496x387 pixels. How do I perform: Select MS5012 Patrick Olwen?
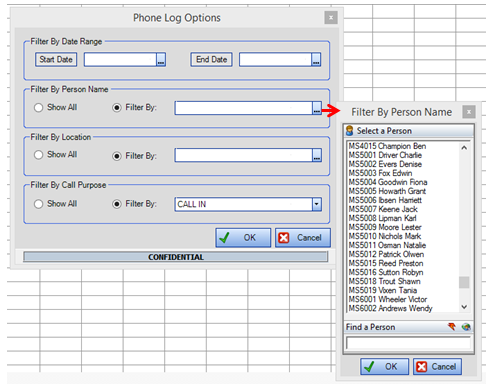pos(386,254)
